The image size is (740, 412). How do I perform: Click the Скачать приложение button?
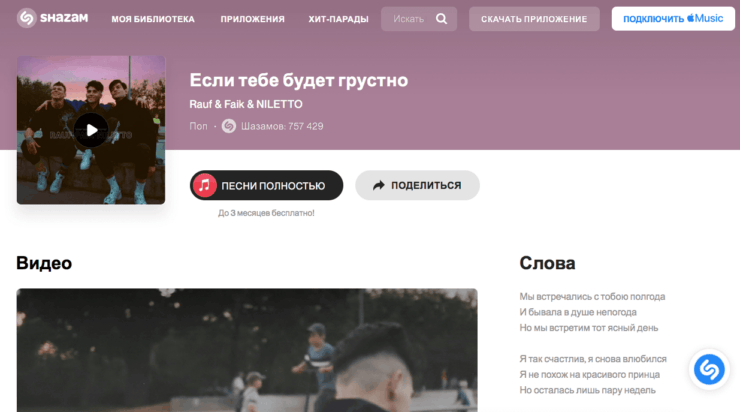click(x=534, y=19)
